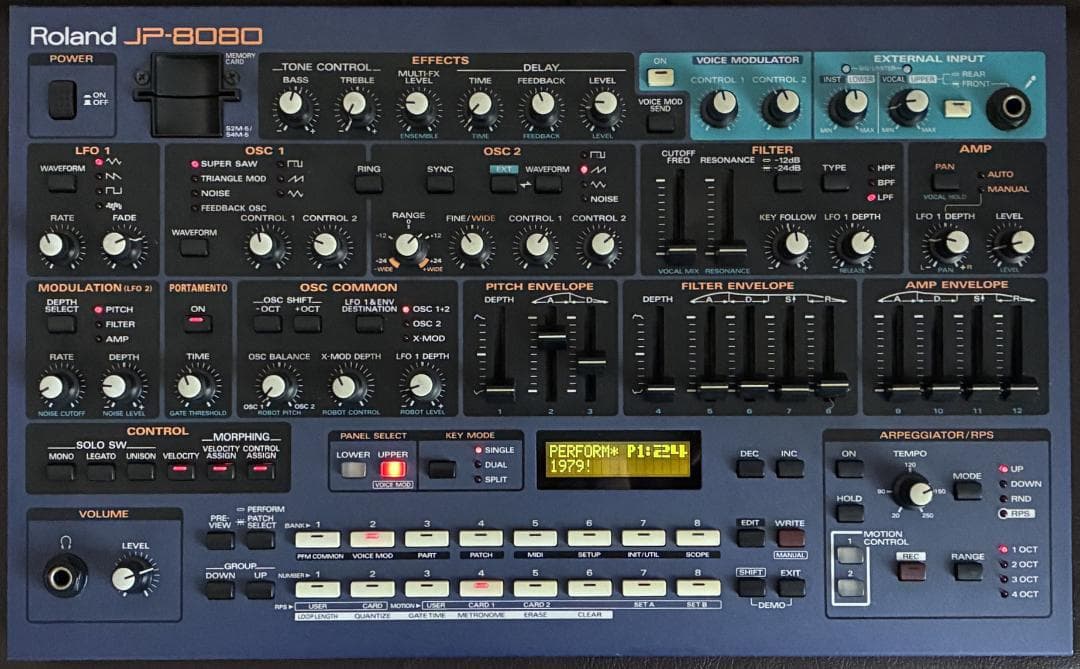Cycle the Arpeggiator MODE selector
Viewport: 1080px width, 669px height.
coord(967,490)
